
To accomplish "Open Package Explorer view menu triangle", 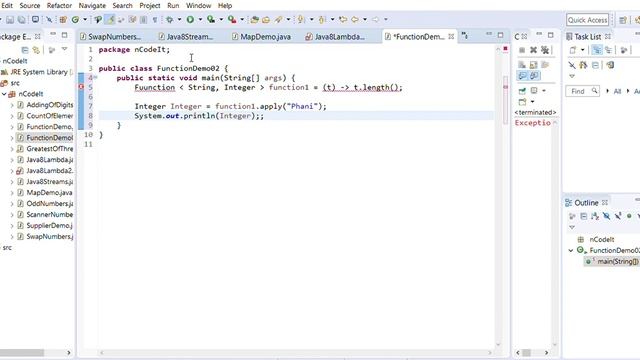I will [64, 49].
